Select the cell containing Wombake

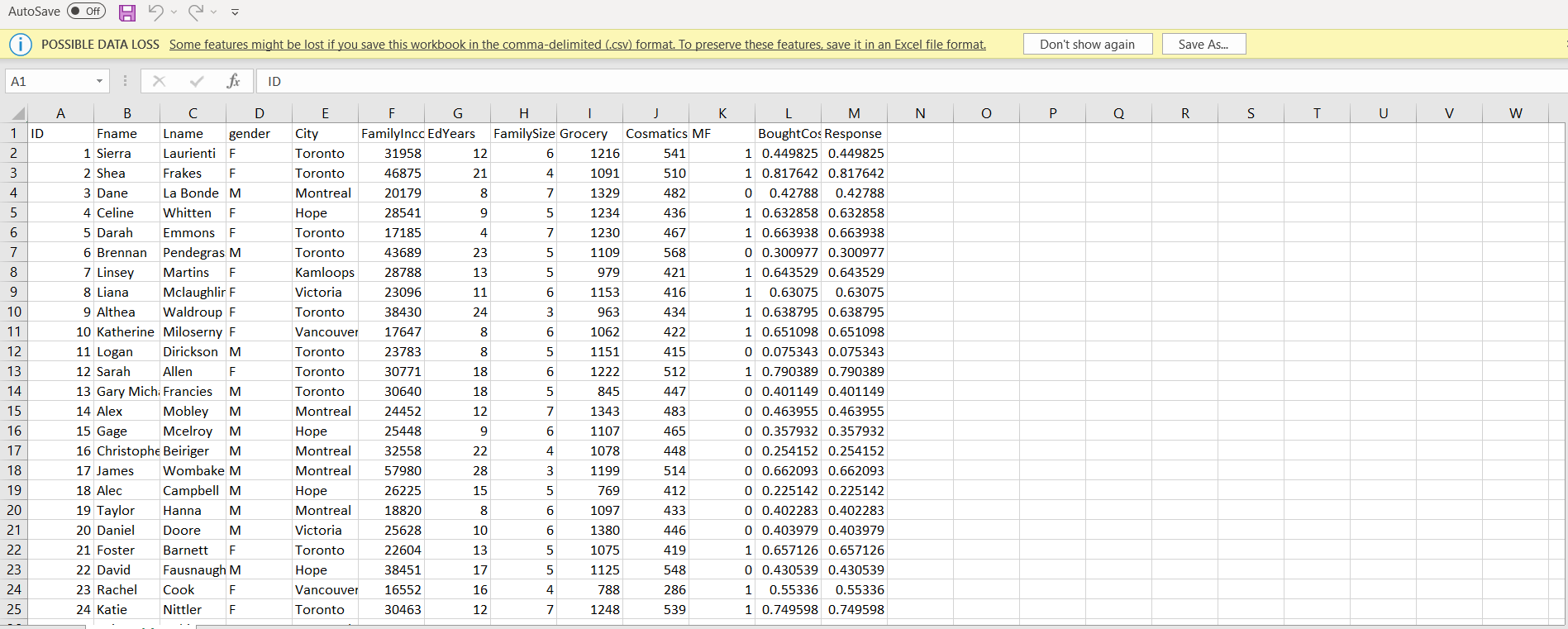click(193, 470)
